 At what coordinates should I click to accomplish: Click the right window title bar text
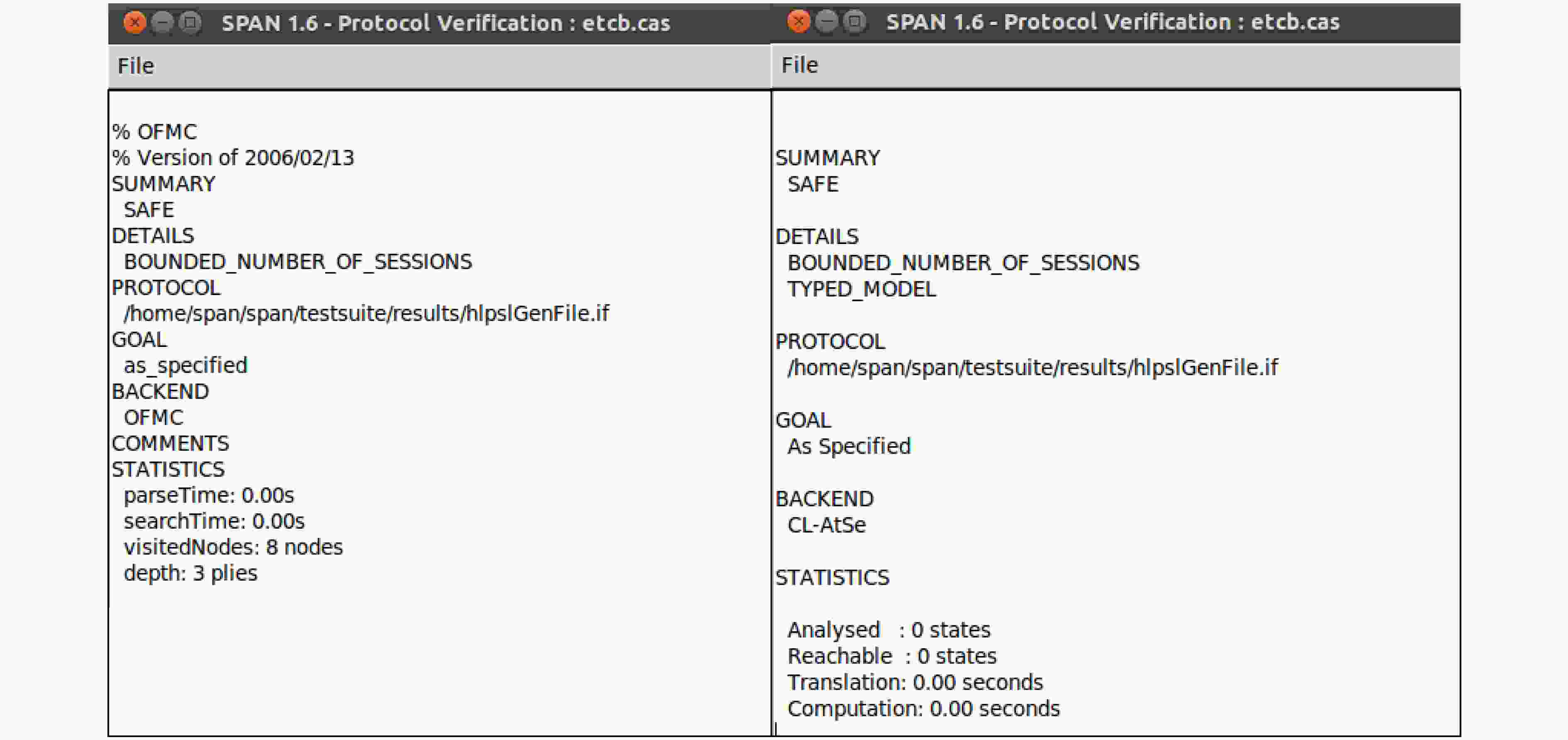click(x=1113, y=22)
